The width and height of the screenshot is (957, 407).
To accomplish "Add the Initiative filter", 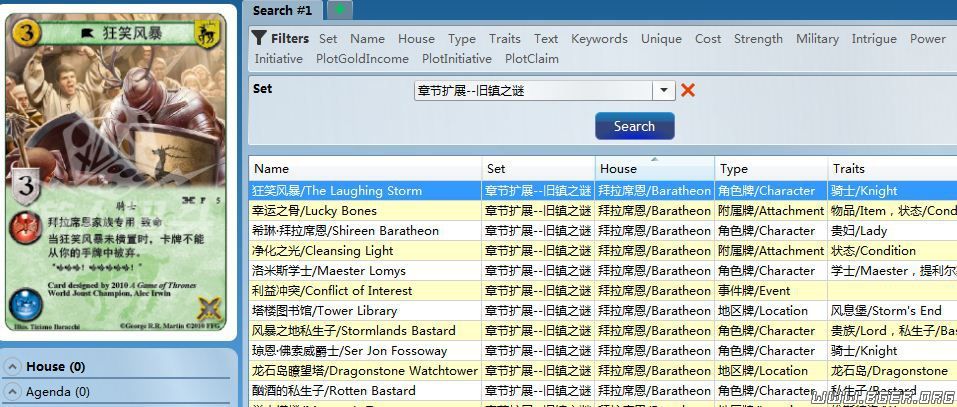I will (278, 59).
